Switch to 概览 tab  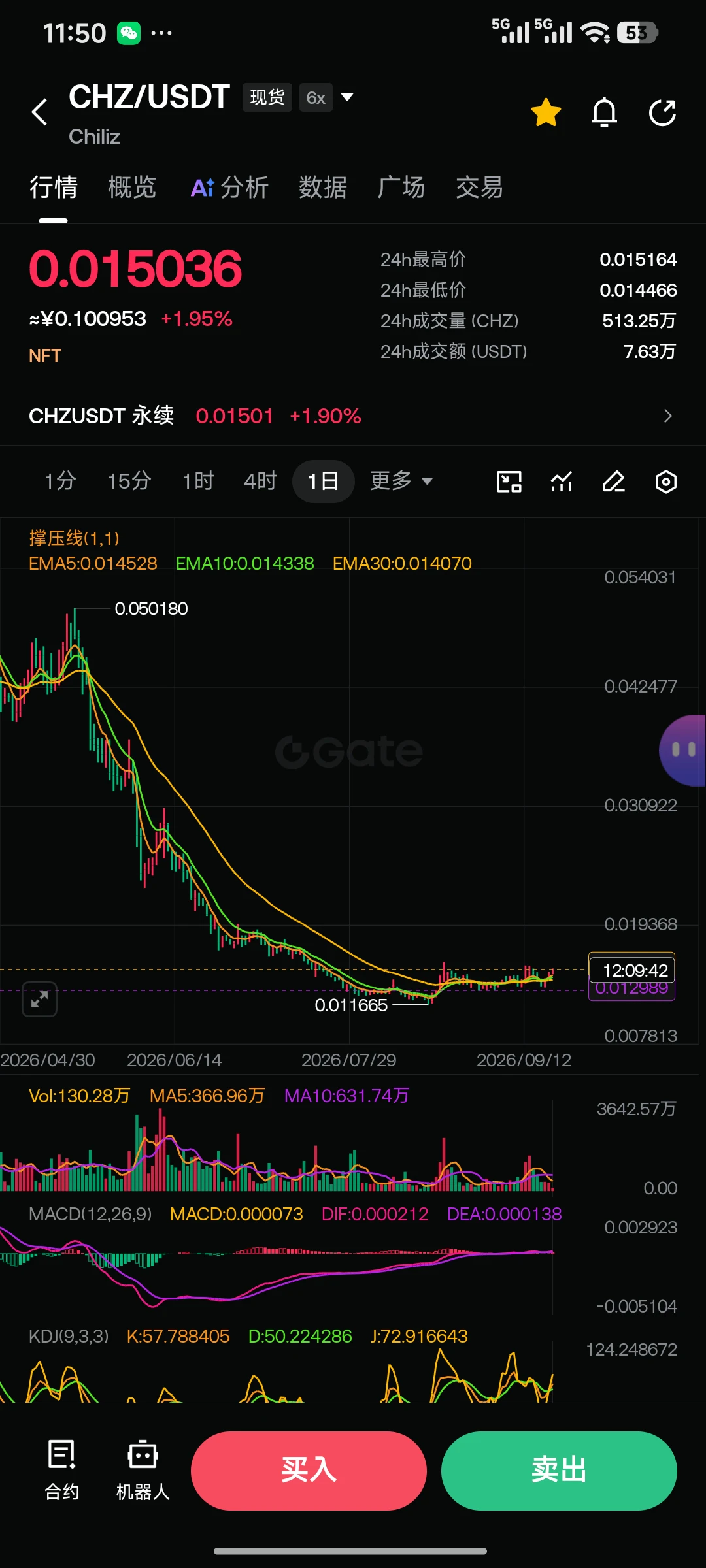[x=132, y=188]
